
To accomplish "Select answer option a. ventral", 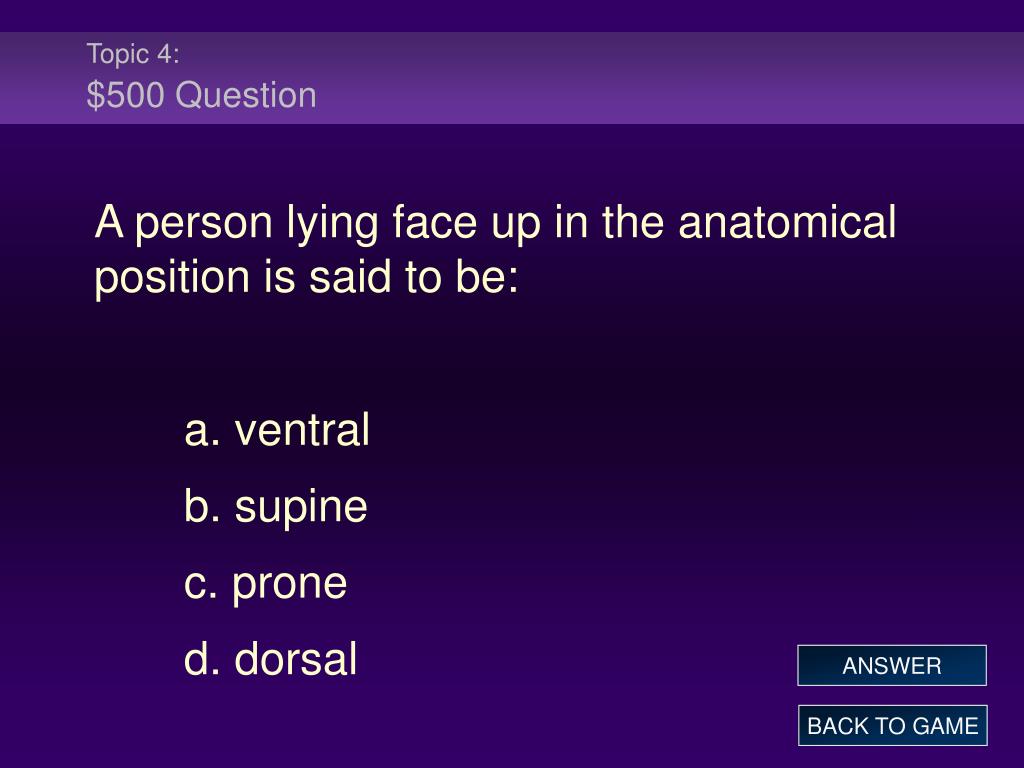I will pos(278,430).
